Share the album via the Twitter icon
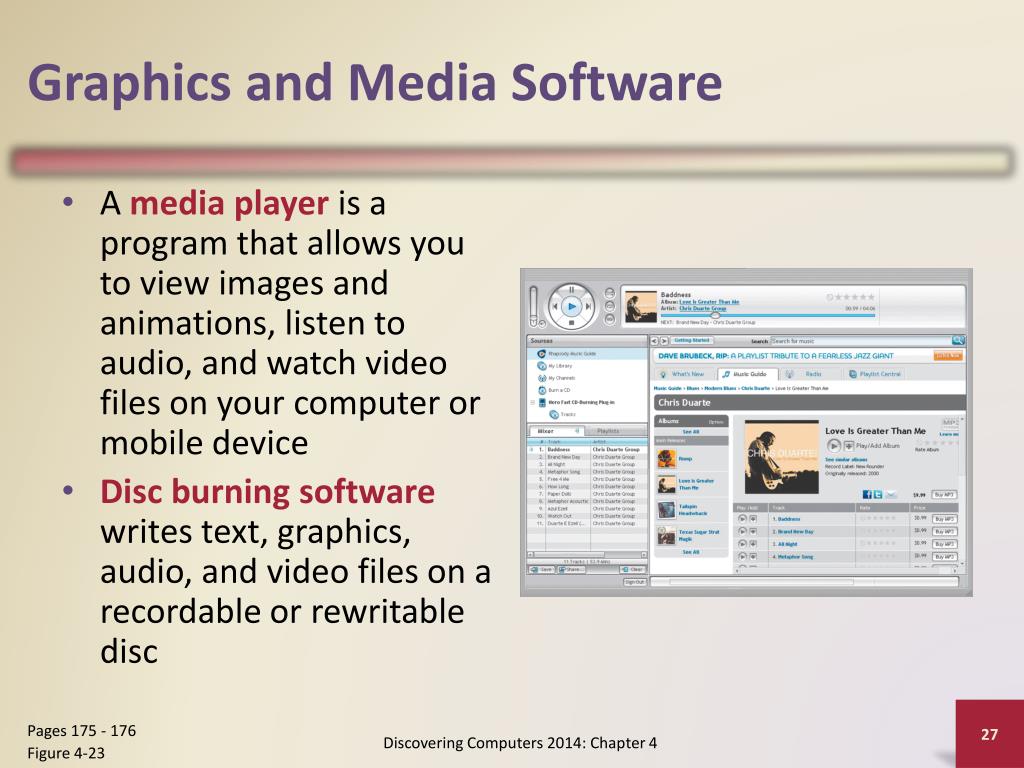Screen dimensions: 1024x768 (878, 494)
